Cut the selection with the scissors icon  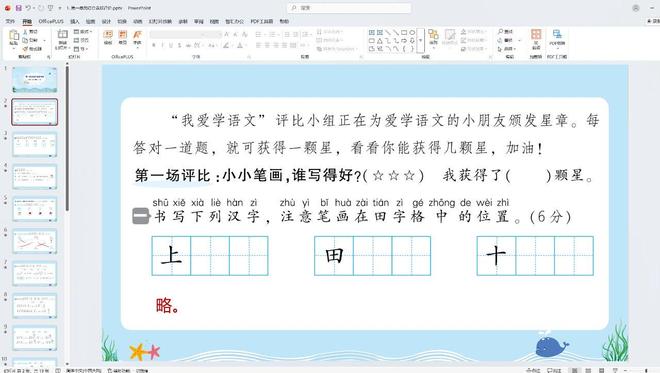point(30,32)
